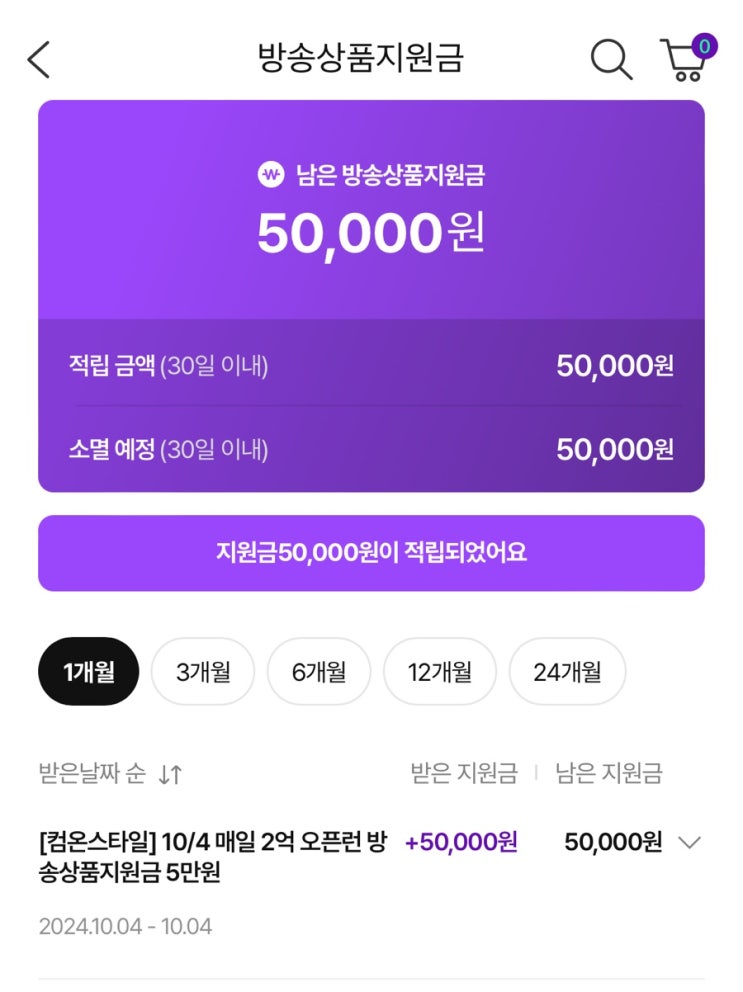Select the 1개월 period filter
Image resolution: width=743 pixels, height=992 pixels.
click(x=88, y=672)
